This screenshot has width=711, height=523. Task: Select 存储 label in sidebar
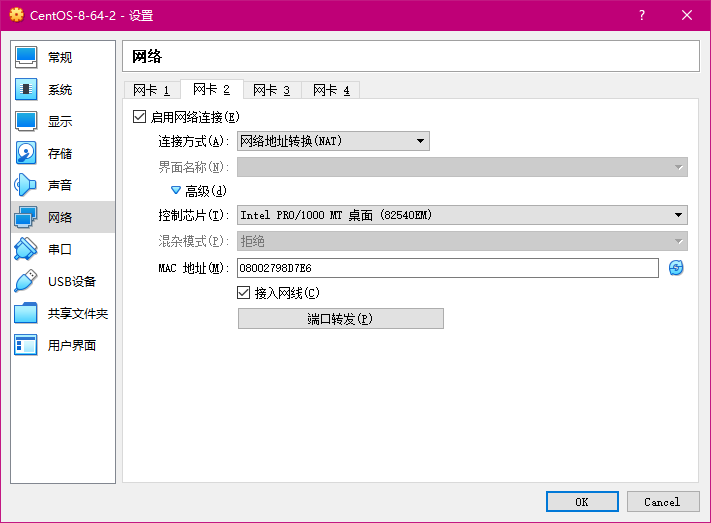[60, 153]
